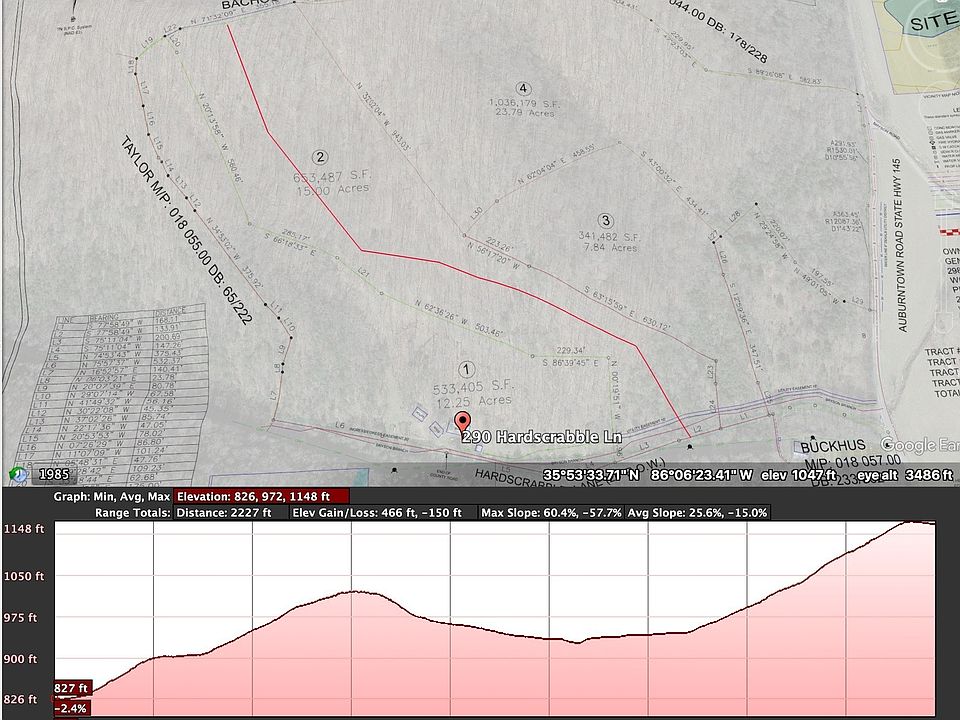Click the circled lot number 1 marker

(x=462, y=369)
